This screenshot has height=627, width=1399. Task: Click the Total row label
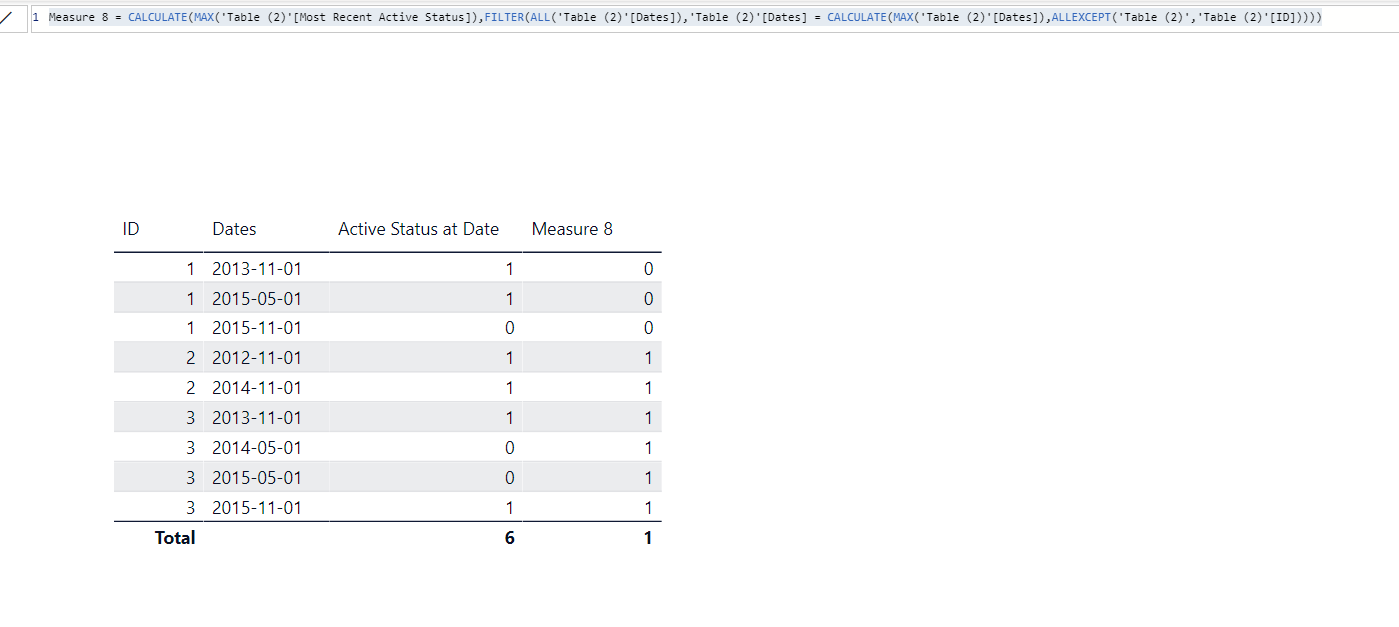[175, 538]
